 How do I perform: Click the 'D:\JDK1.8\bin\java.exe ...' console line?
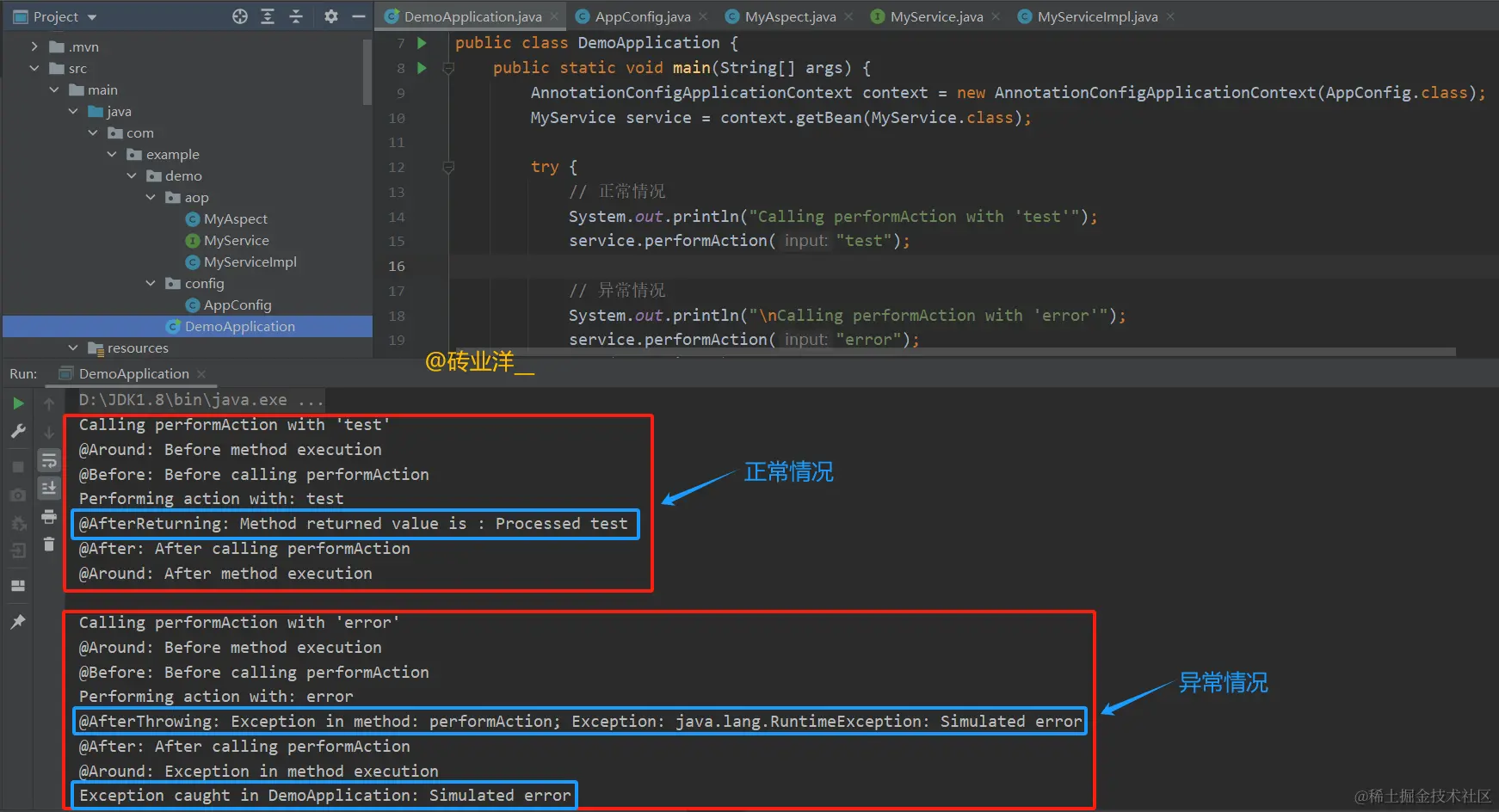click(x=201, y=400)
